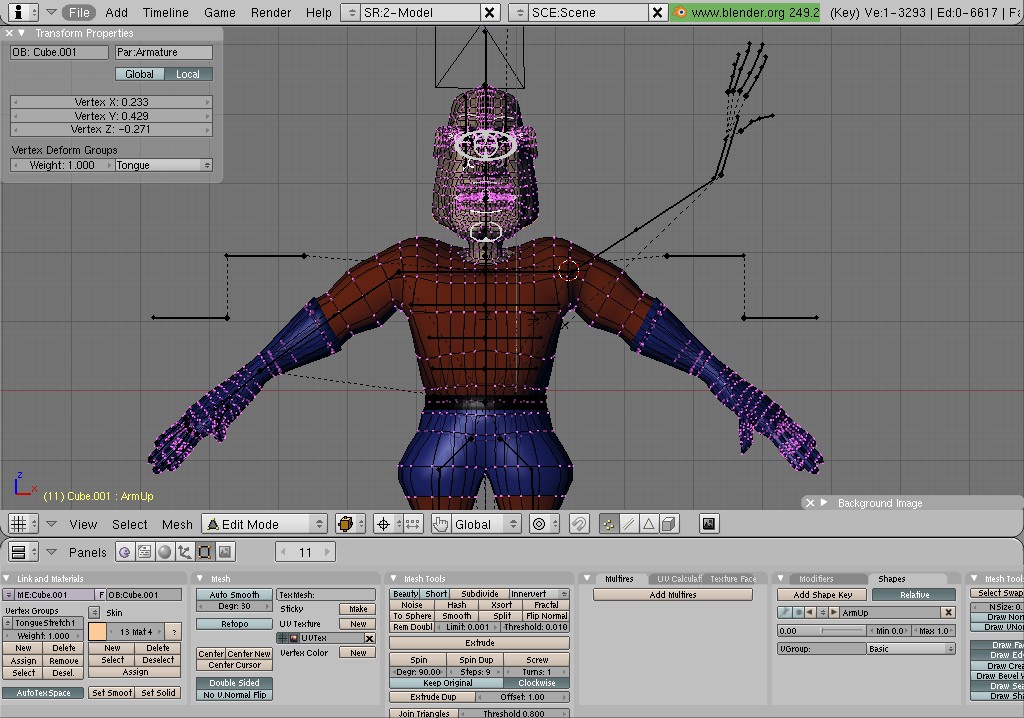The height and width of the screenshot is (718, 1024).
Task: Click the Add Multires button
Action: [673, 595]
